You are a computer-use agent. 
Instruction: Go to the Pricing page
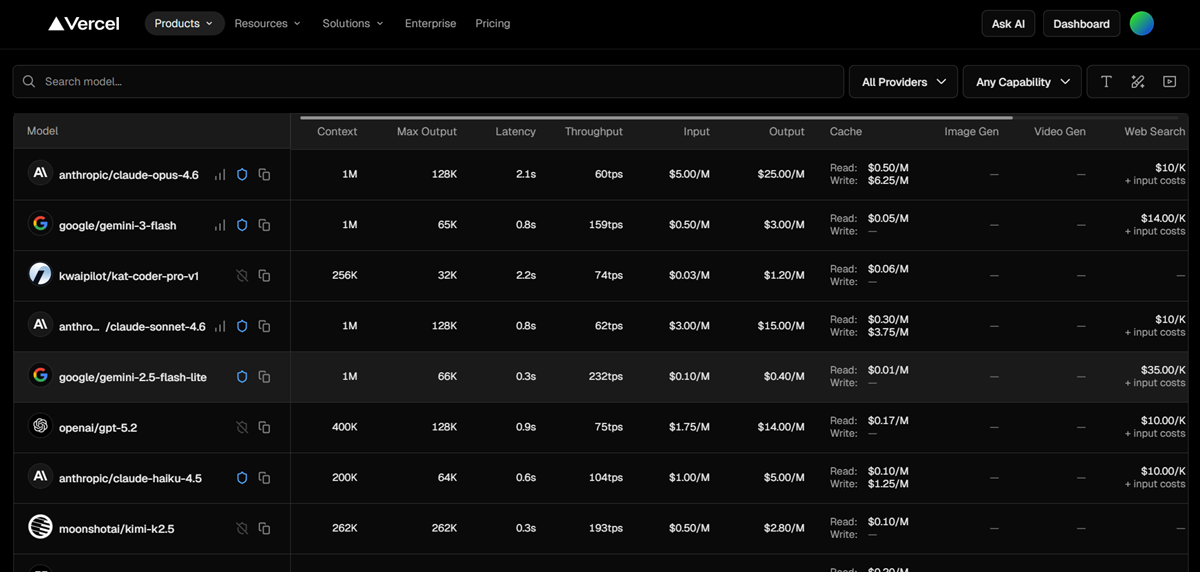[x=492, y=24]
